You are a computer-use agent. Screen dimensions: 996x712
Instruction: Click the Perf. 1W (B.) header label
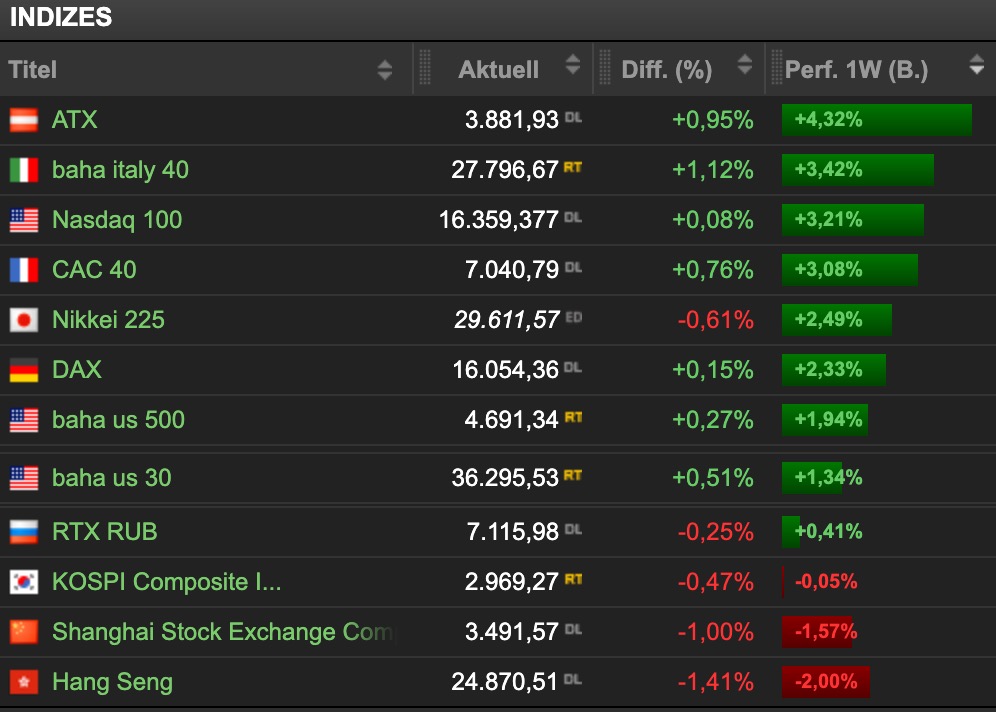(856, 70)
